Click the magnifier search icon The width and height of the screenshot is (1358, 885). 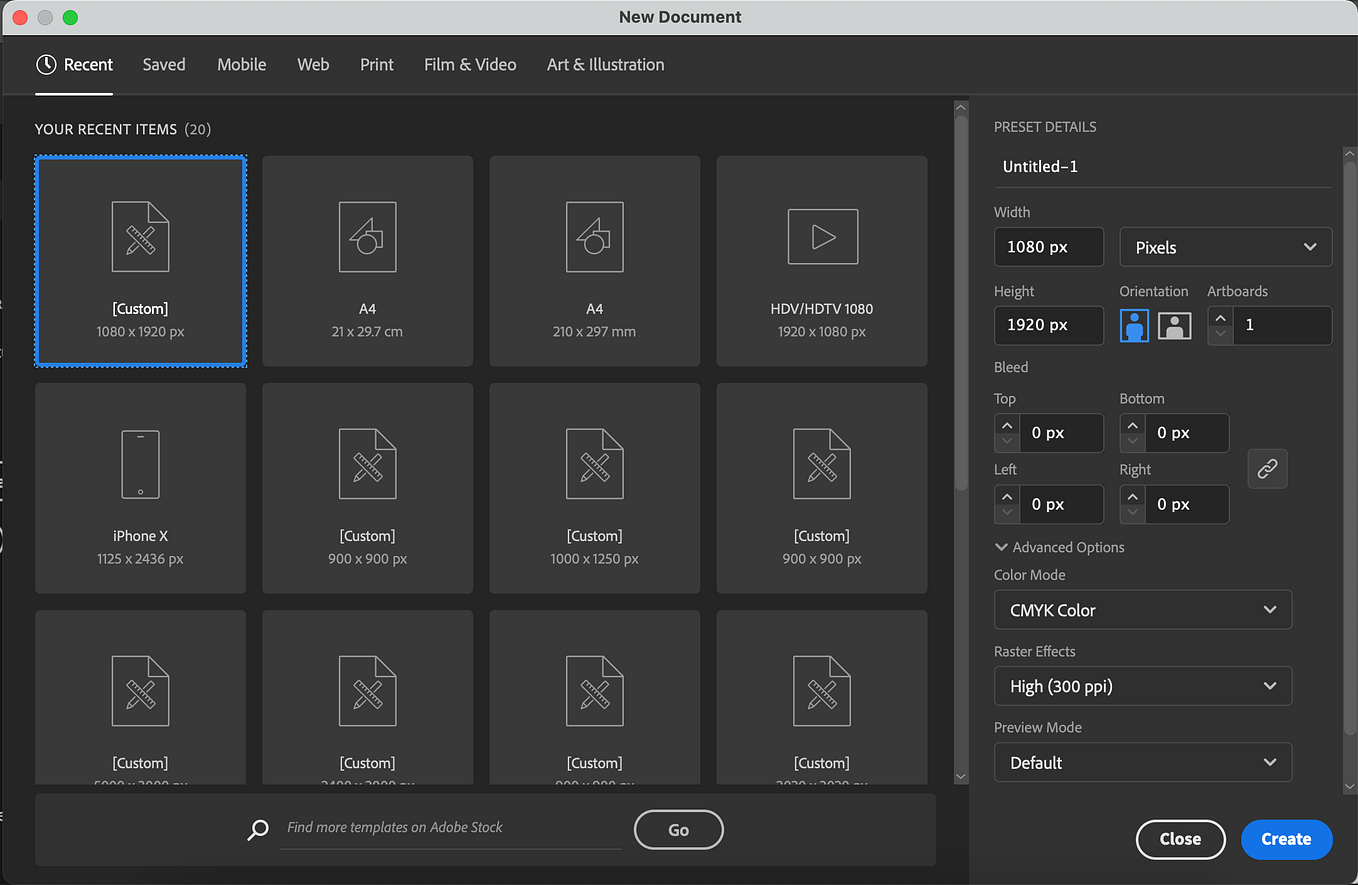point(258,829)
